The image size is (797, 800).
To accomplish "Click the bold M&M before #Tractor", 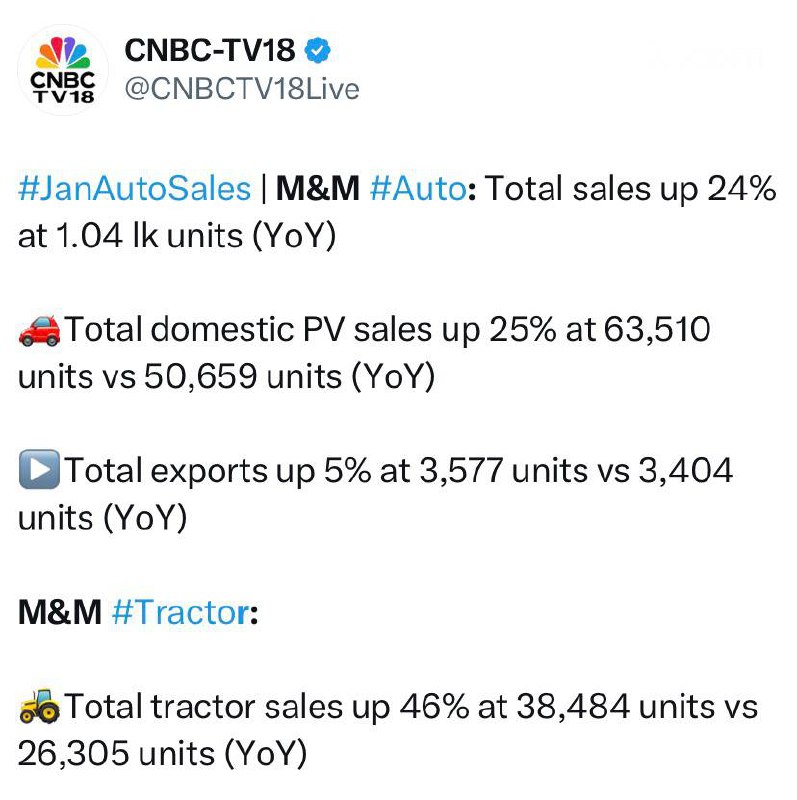I will [x=60, y=612].
